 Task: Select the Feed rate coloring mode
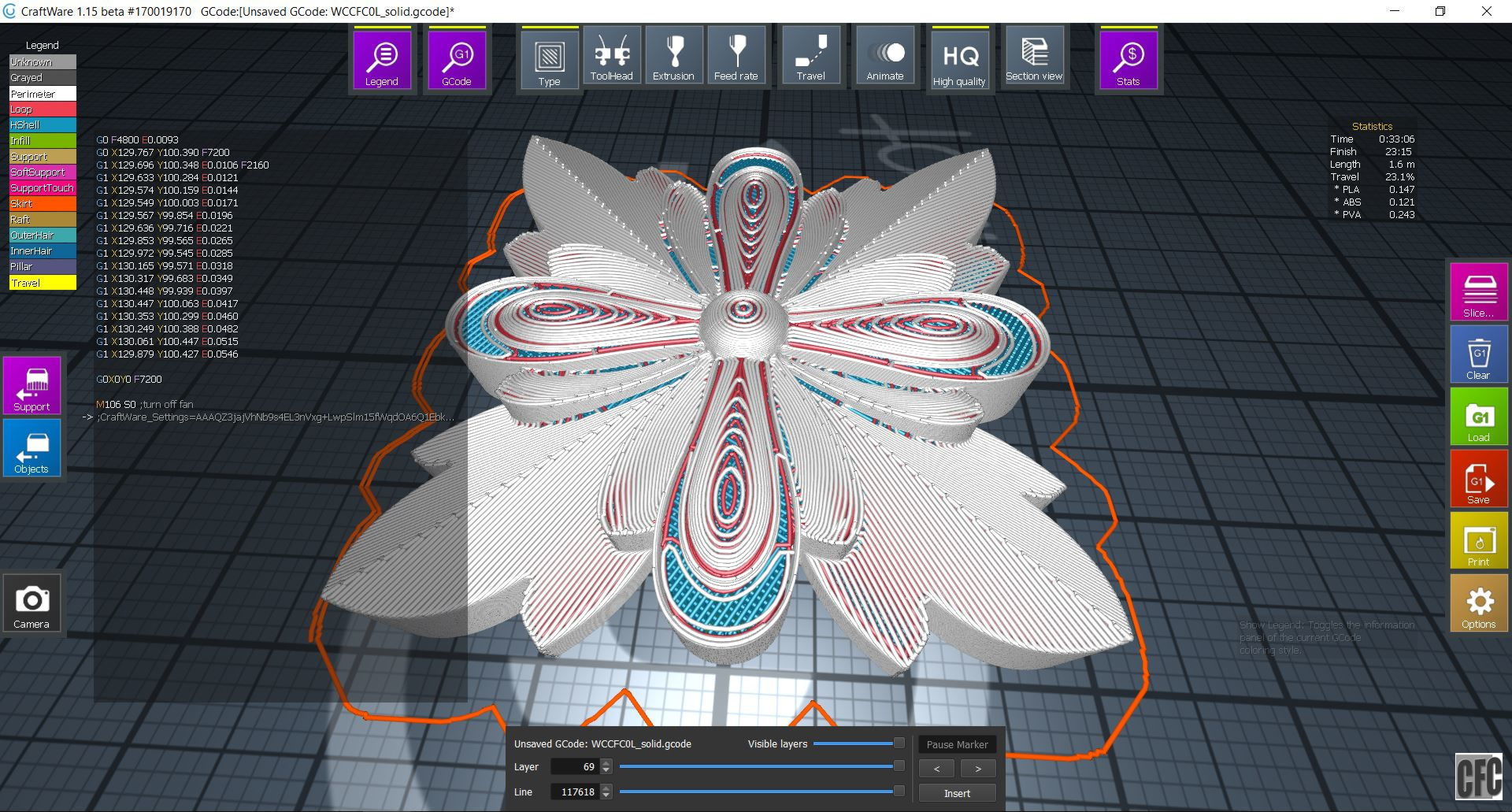coord(736,55)
